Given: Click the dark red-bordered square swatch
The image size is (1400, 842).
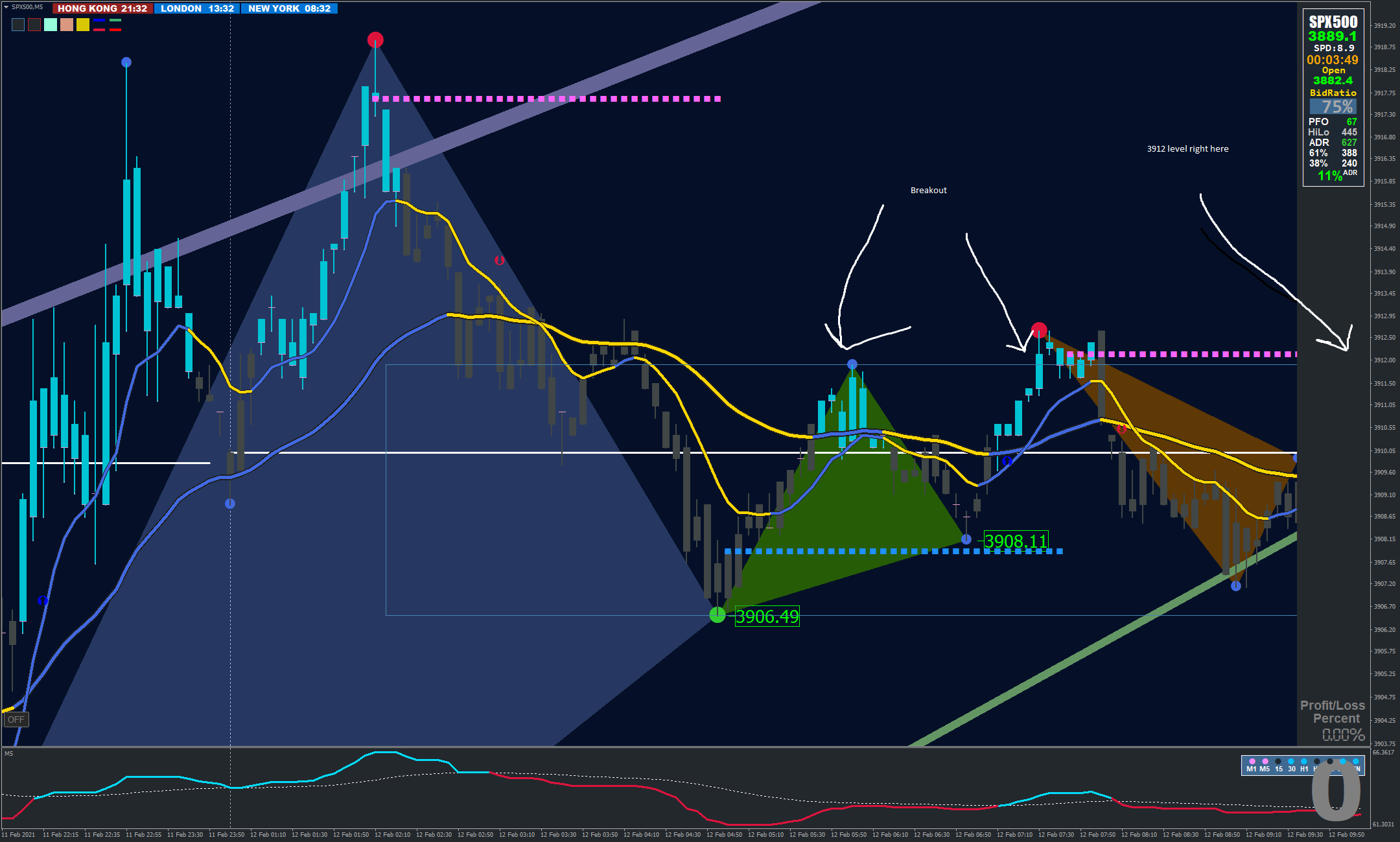Looking at the screenshot, I should 34,25.
